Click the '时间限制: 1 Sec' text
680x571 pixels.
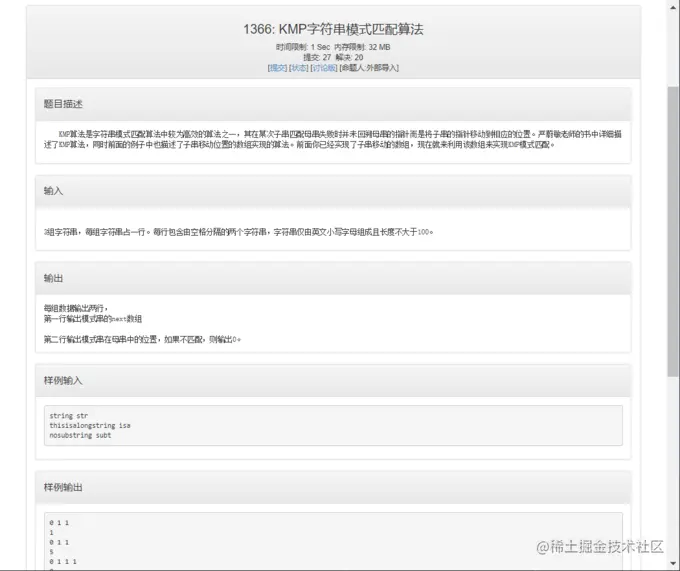pos(303,47)
